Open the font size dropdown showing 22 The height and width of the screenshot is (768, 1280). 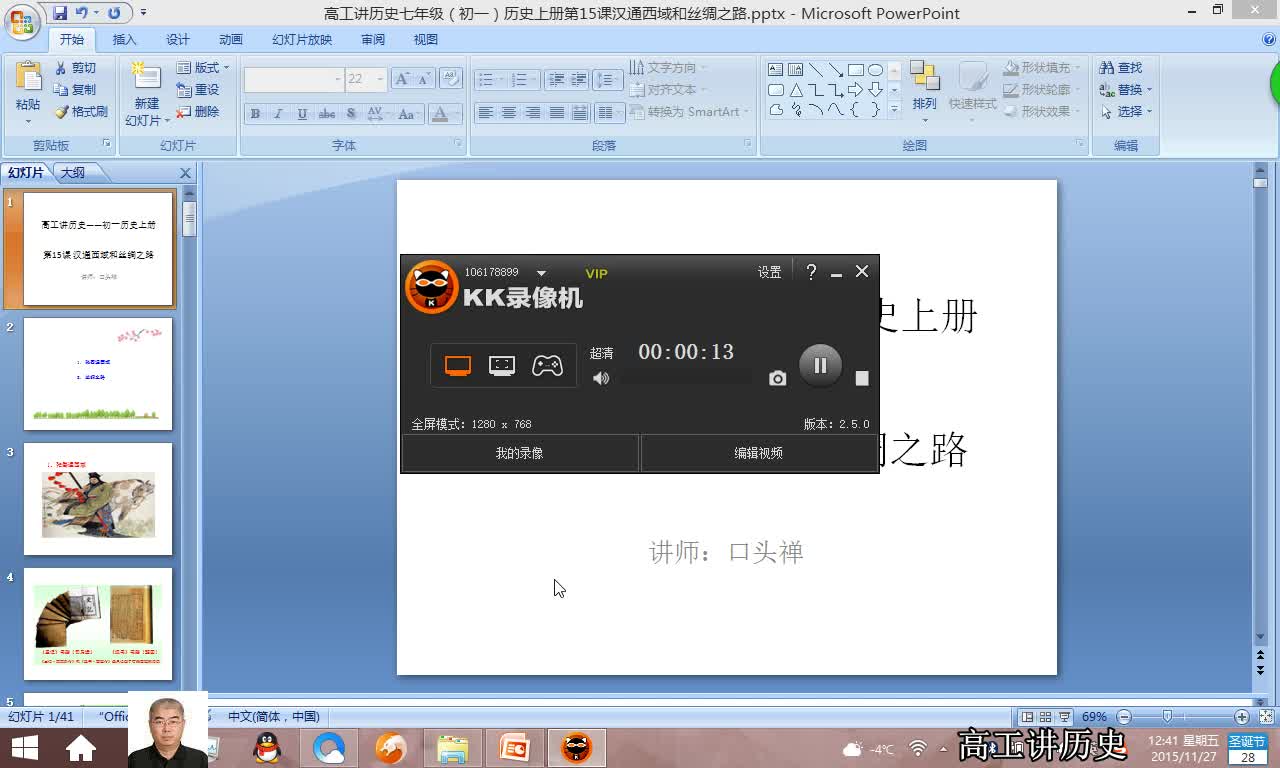tap(380, 79)
